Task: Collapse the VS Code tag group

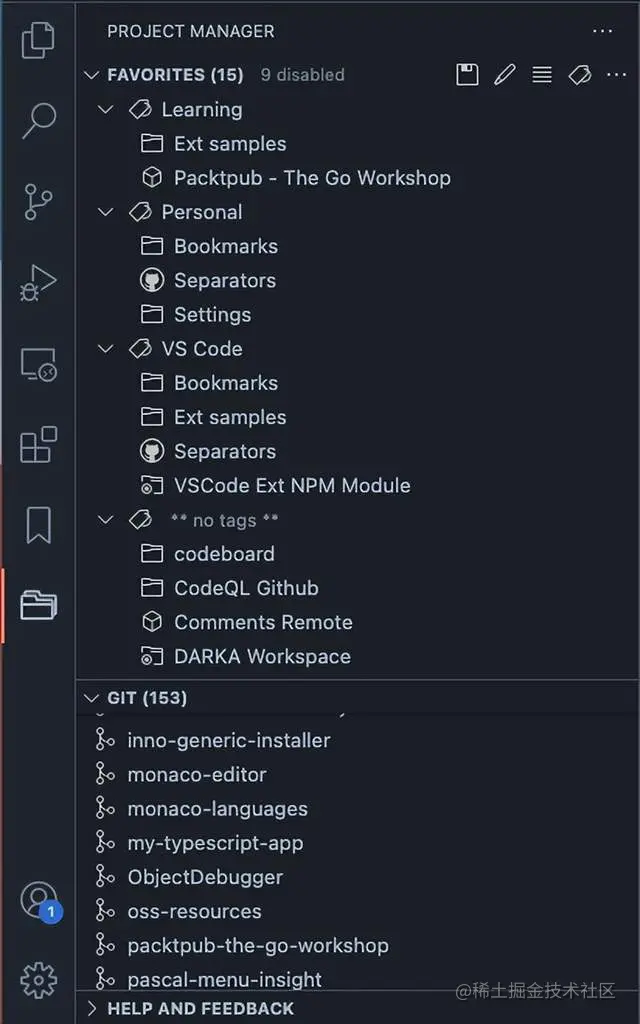Action: pyautogui.click(x=105, y=349)
